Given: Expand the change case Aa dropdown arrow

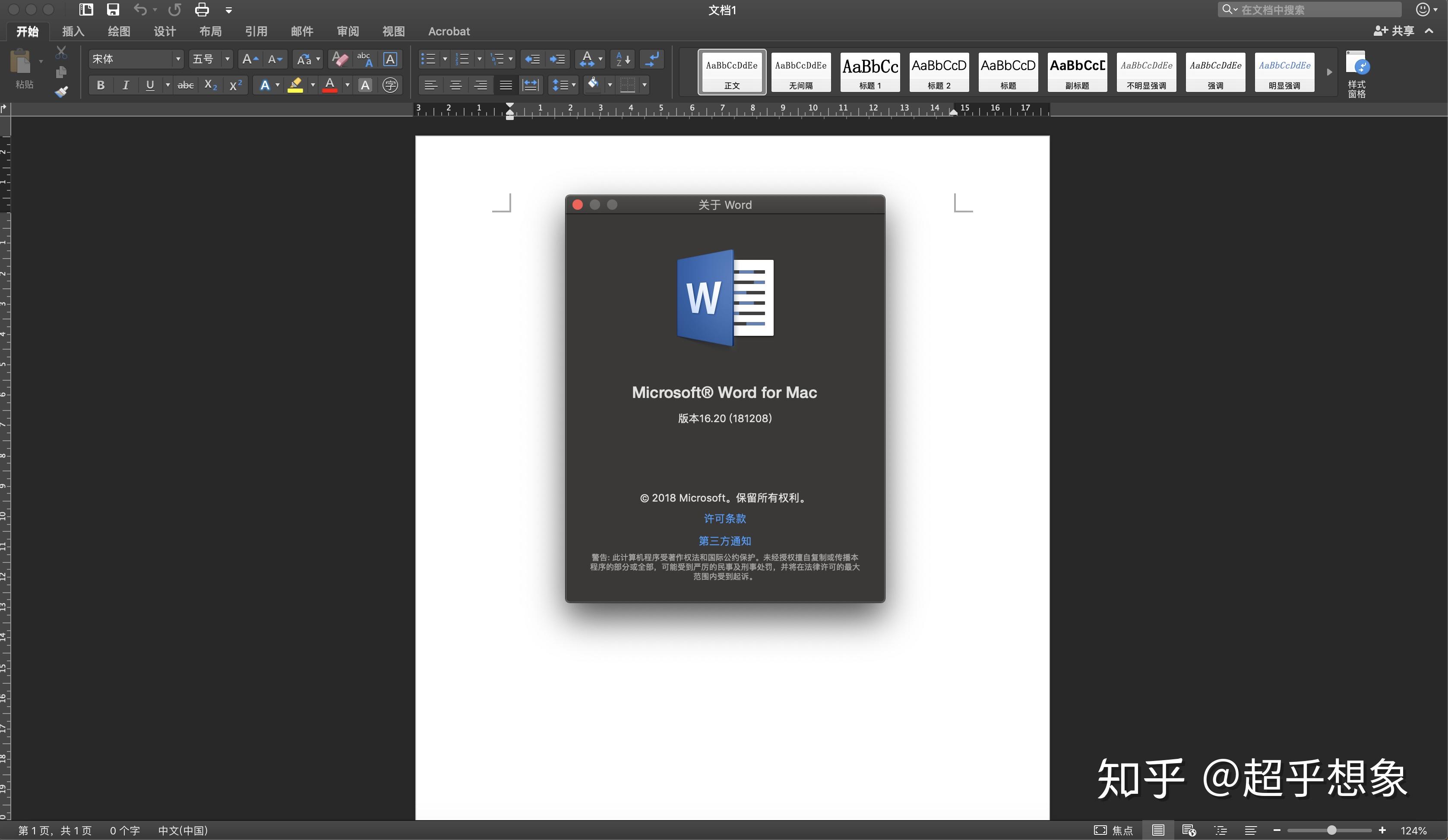Looking at the screenshot, I should (x=318, y=59).
